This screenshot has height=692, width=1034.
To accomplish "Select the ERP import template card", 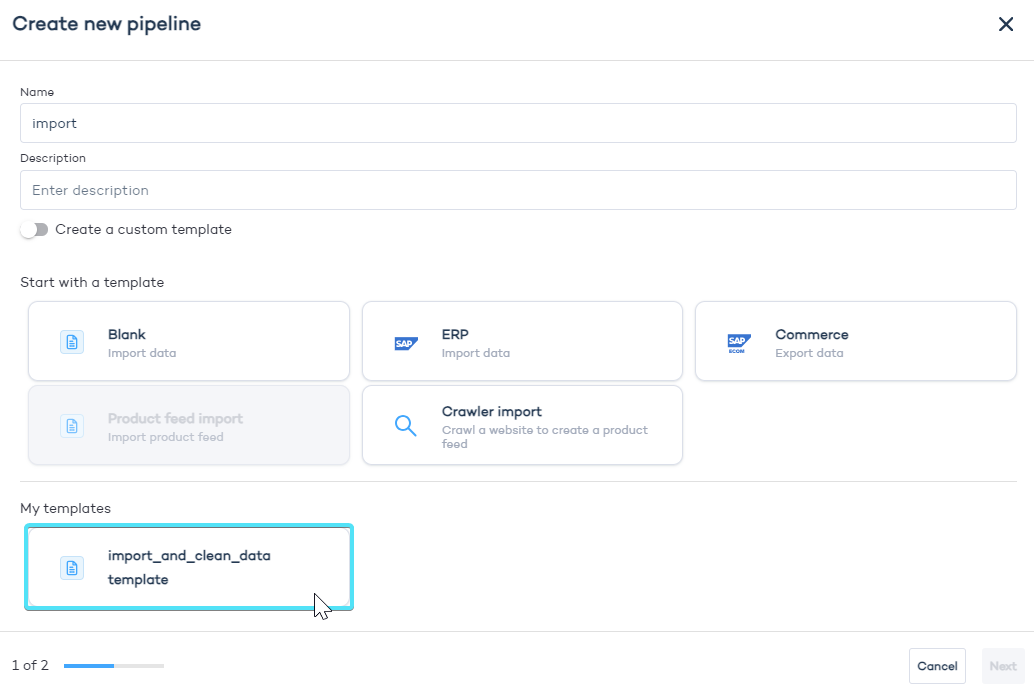I will 522,341.
